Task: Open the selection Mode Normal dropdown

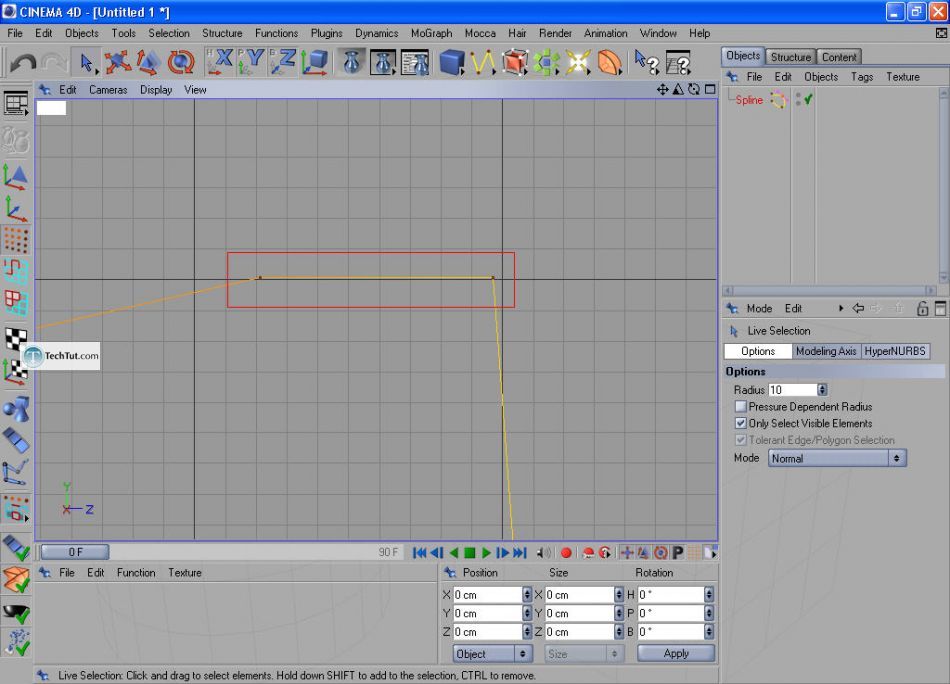Action: [x=837, y=458]
